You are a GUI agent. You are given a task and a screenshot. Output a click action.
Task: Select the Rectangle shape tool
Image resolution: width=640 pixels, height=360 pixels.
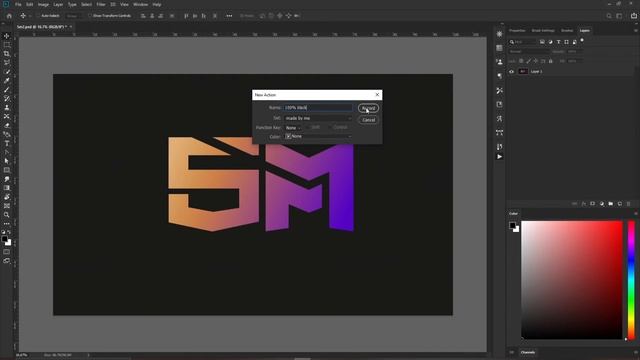pyautogui.click(x=7, y=170)
